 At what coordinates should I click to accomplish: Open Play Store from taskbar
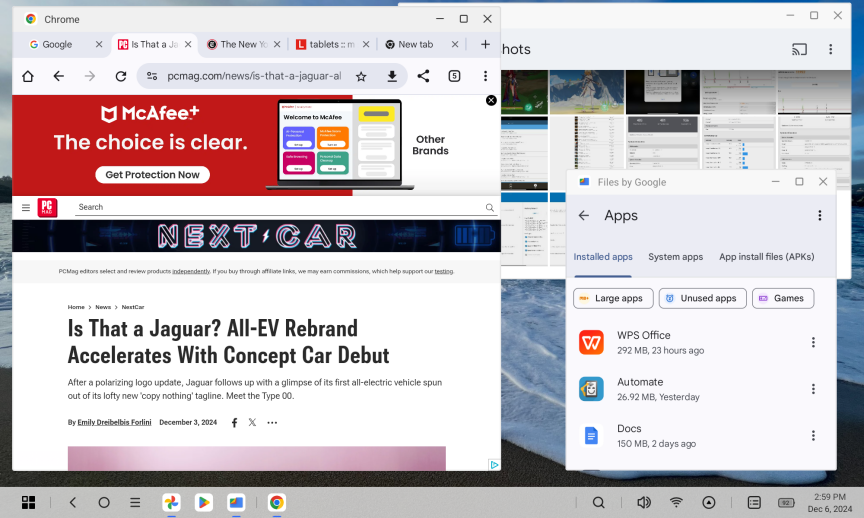(203, 502)
